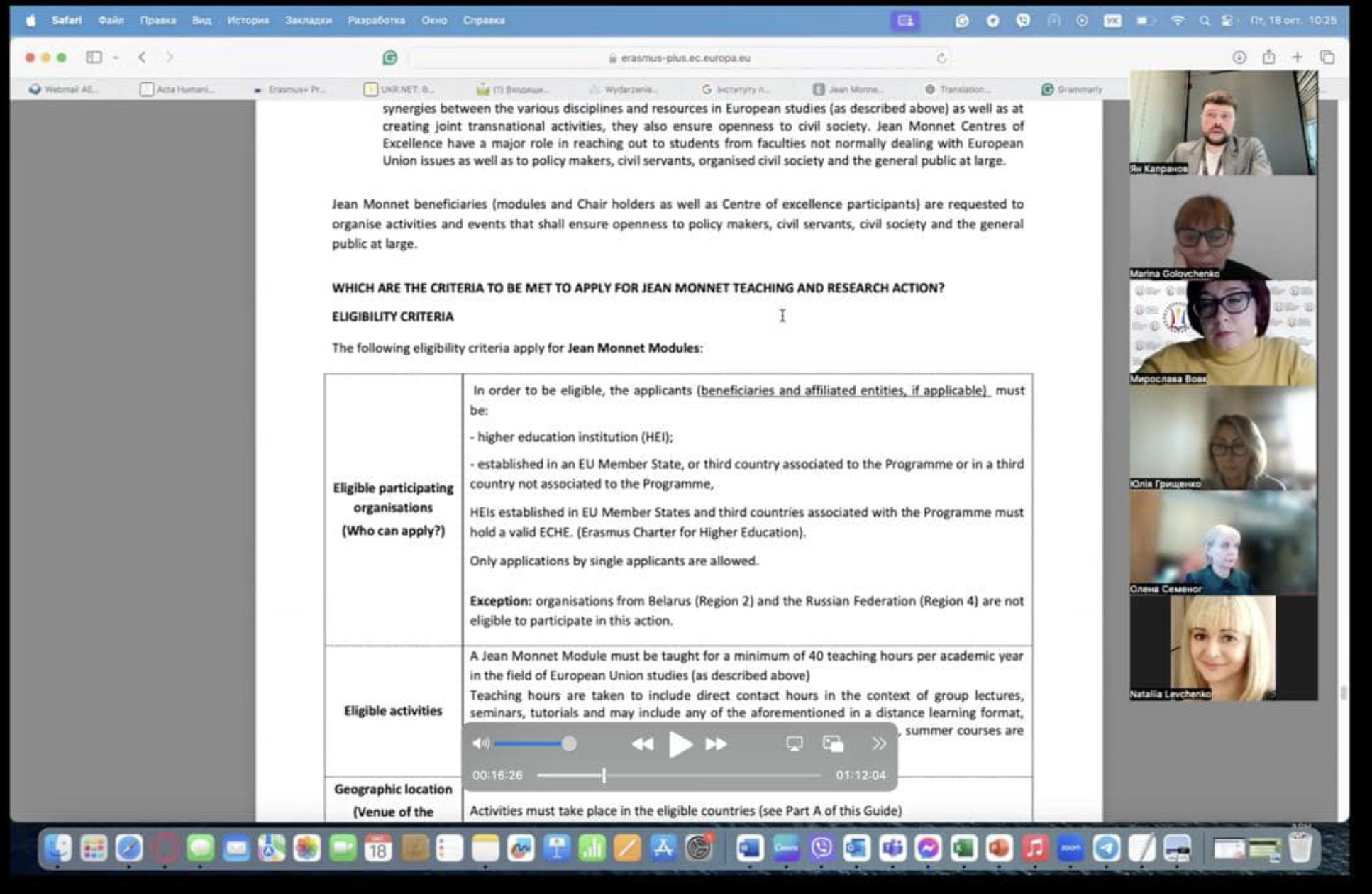Open the Окно menu

point(434,21)
